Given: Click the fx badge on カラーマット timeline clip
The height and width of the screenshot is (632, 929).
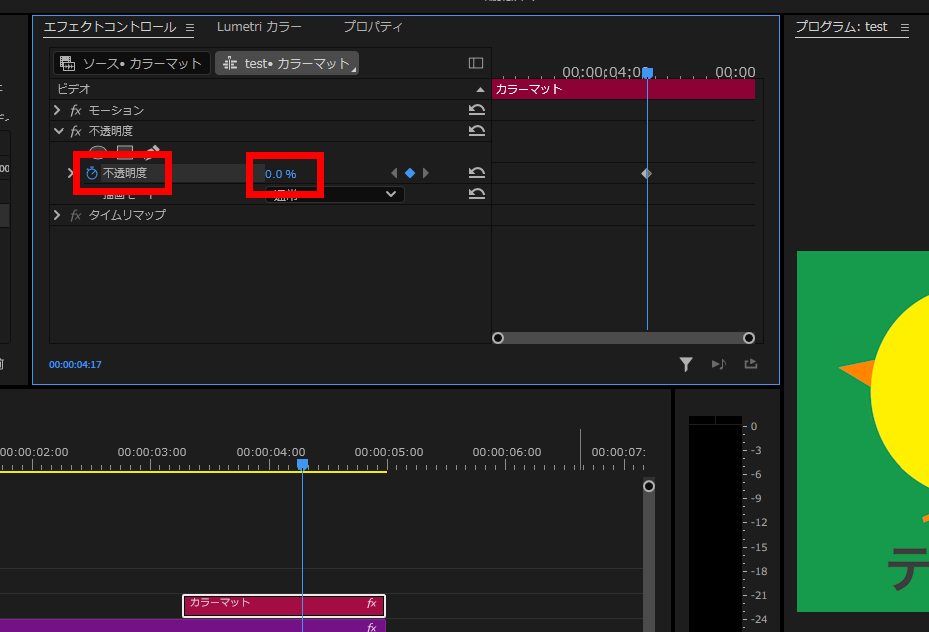Looking at the screenshot, I should [371, 603].
